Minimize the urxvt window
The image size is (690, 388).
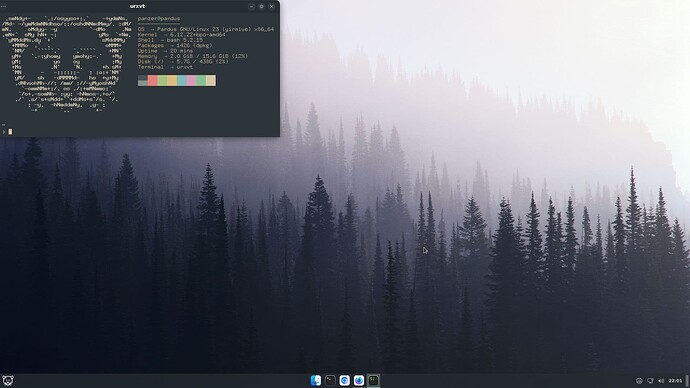point(251,7)
